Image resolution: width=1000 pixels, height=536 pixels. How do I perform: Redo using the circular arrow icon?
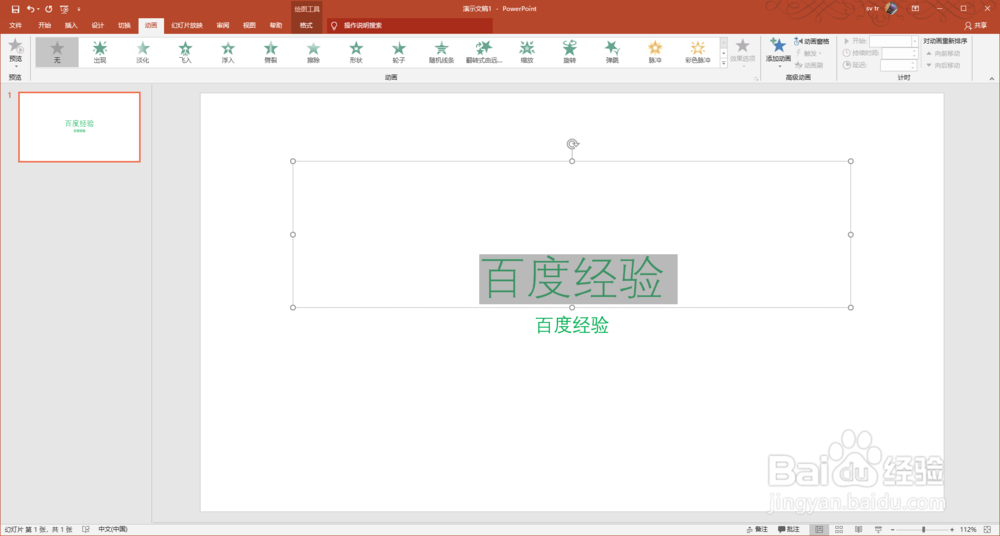pyautogui.click(x=48, y=9)
